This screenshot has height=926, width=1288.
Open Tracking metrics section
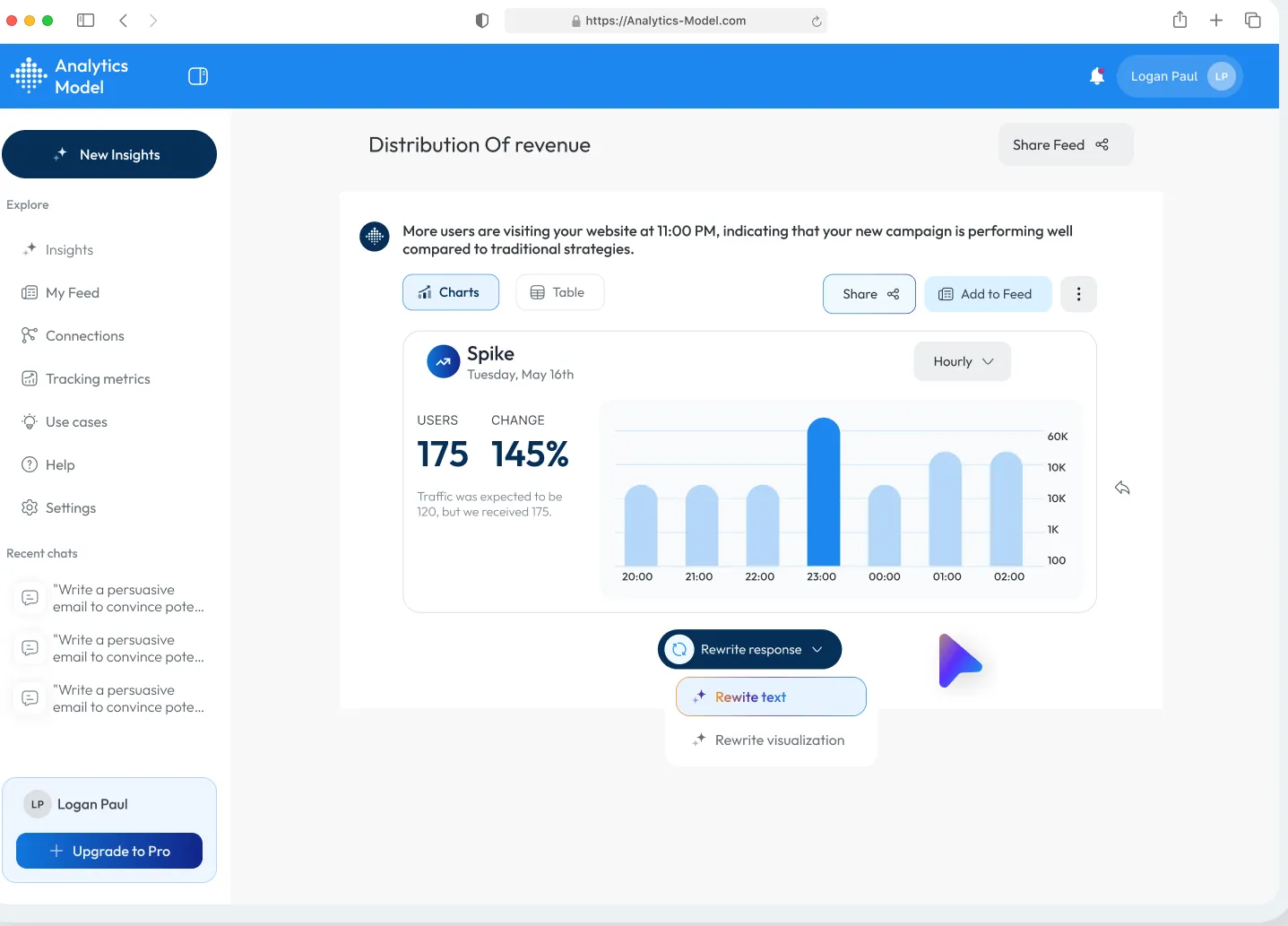[98, 379]
